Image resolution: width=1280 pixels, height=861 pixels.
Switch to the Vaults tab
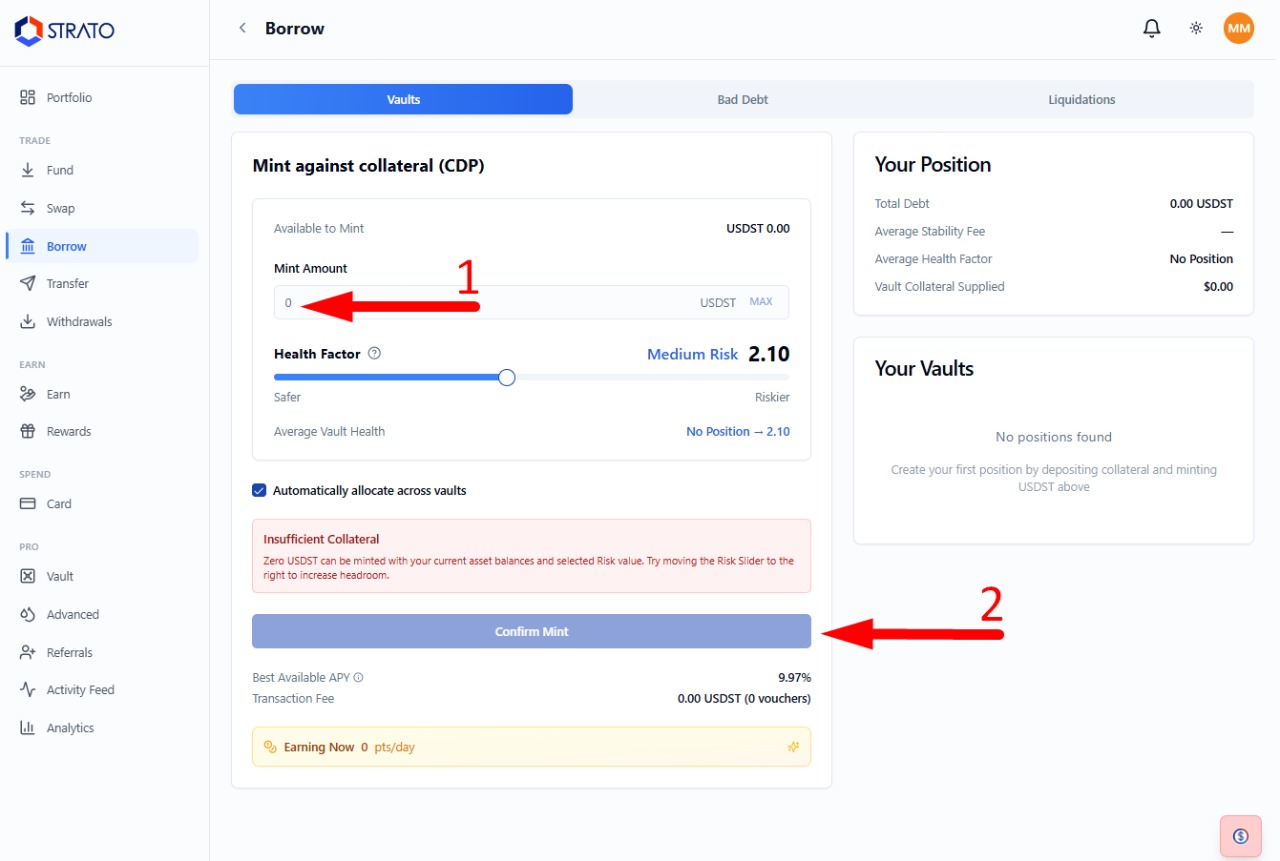click(403, 99)
